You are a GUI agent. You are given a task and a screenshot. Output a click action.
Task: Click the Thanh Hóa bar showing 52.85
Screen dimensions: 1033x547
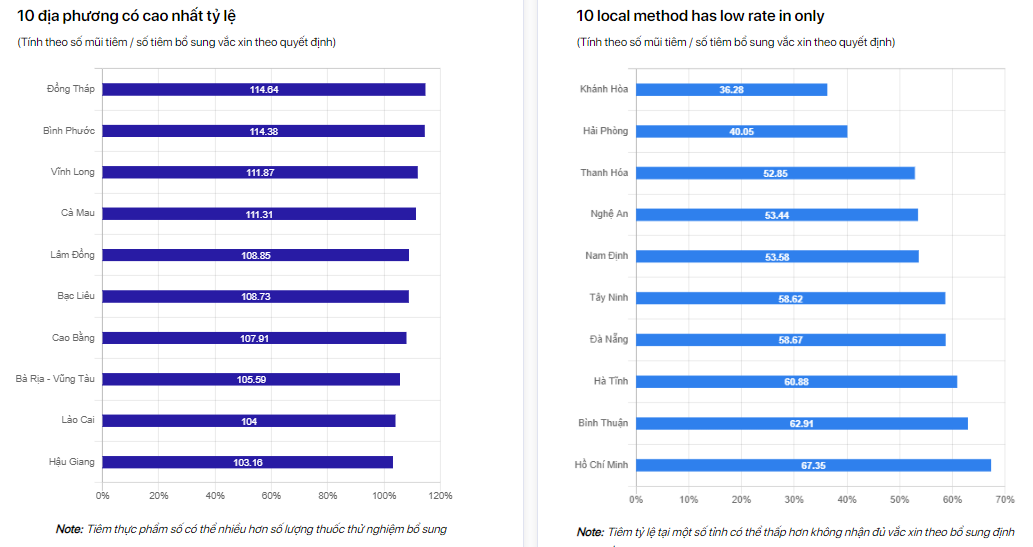tap(775, 173)
